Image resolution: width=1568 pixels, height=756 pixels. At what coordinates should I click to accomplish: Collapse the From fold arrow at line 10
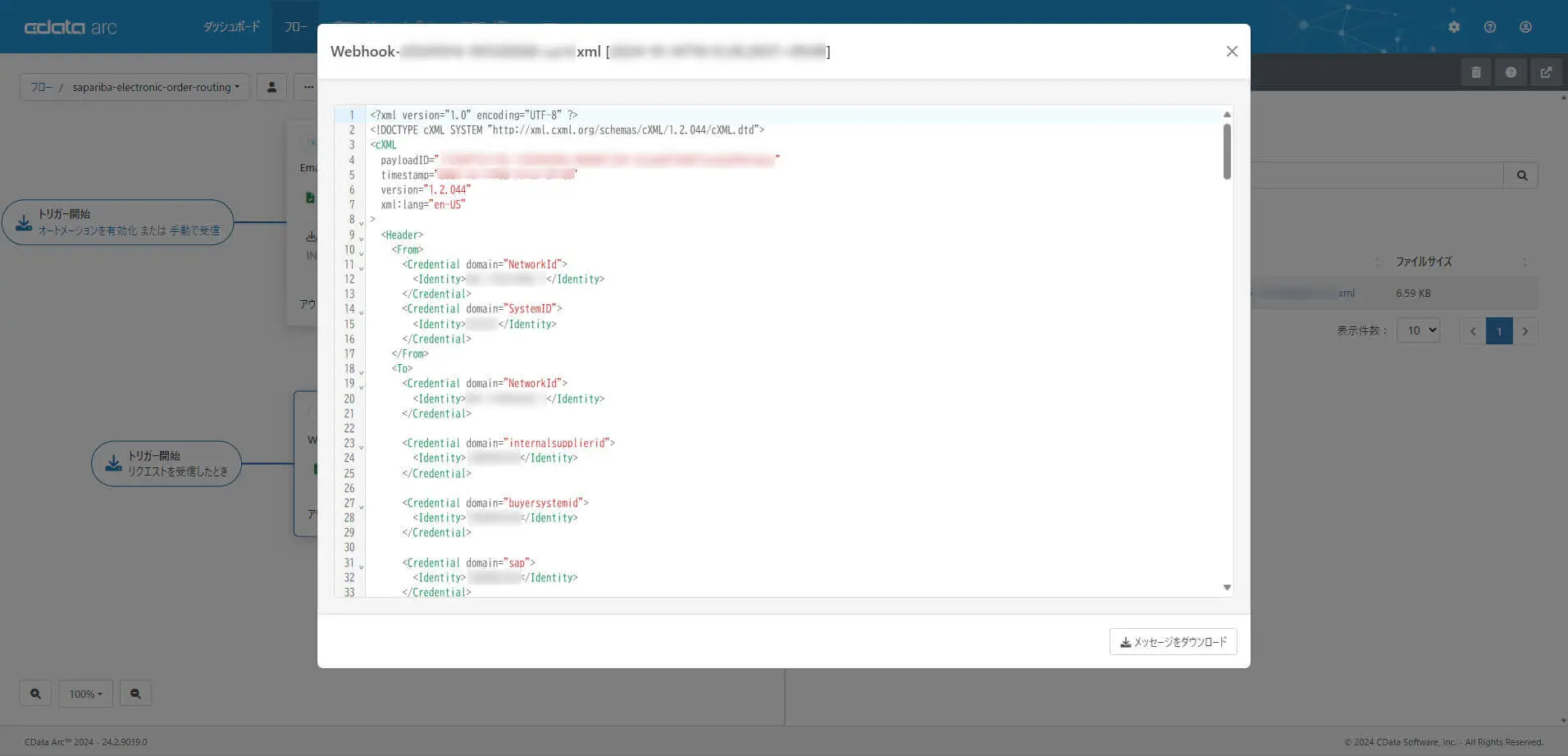coord(362,253)
